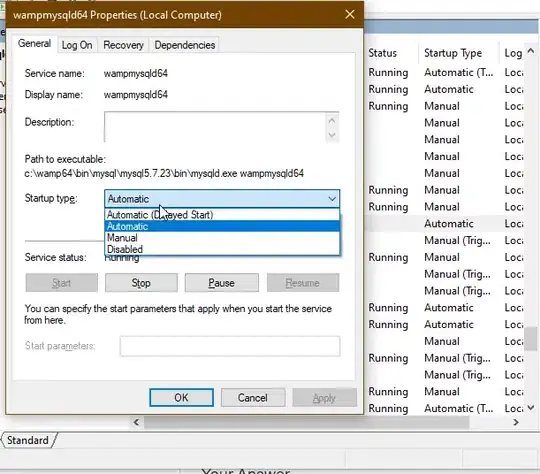This screenshot has height=474, width=540.
Task: Confirm with the OK button
Action: [181, 398]
